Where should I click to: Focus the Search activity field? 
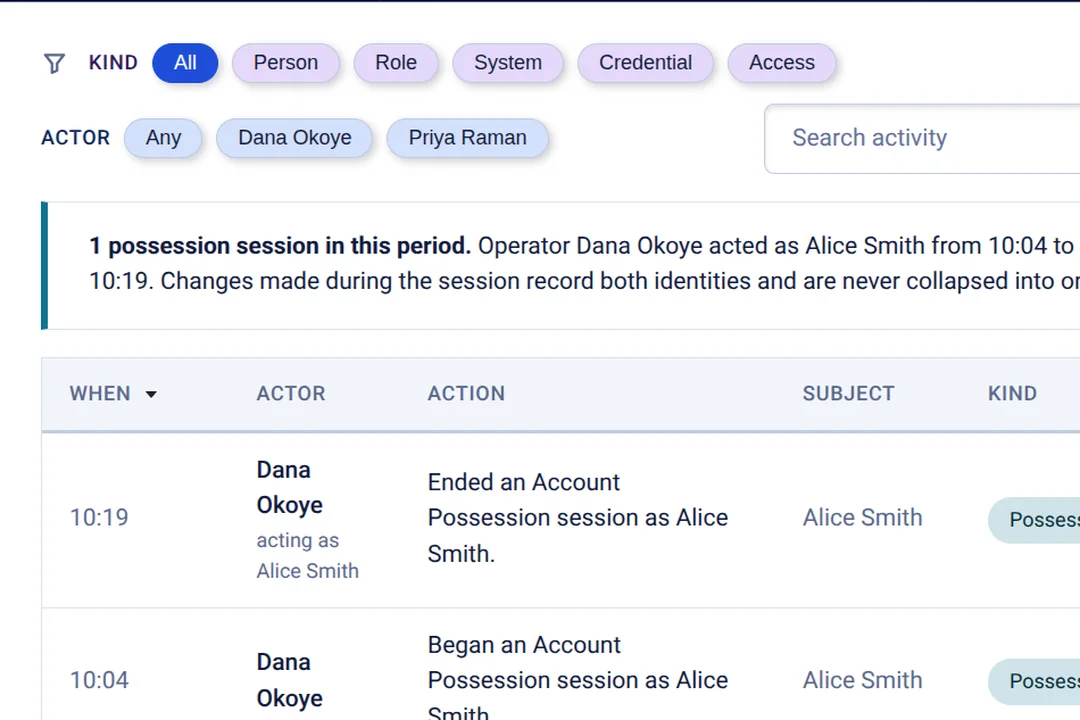[922, 138]
